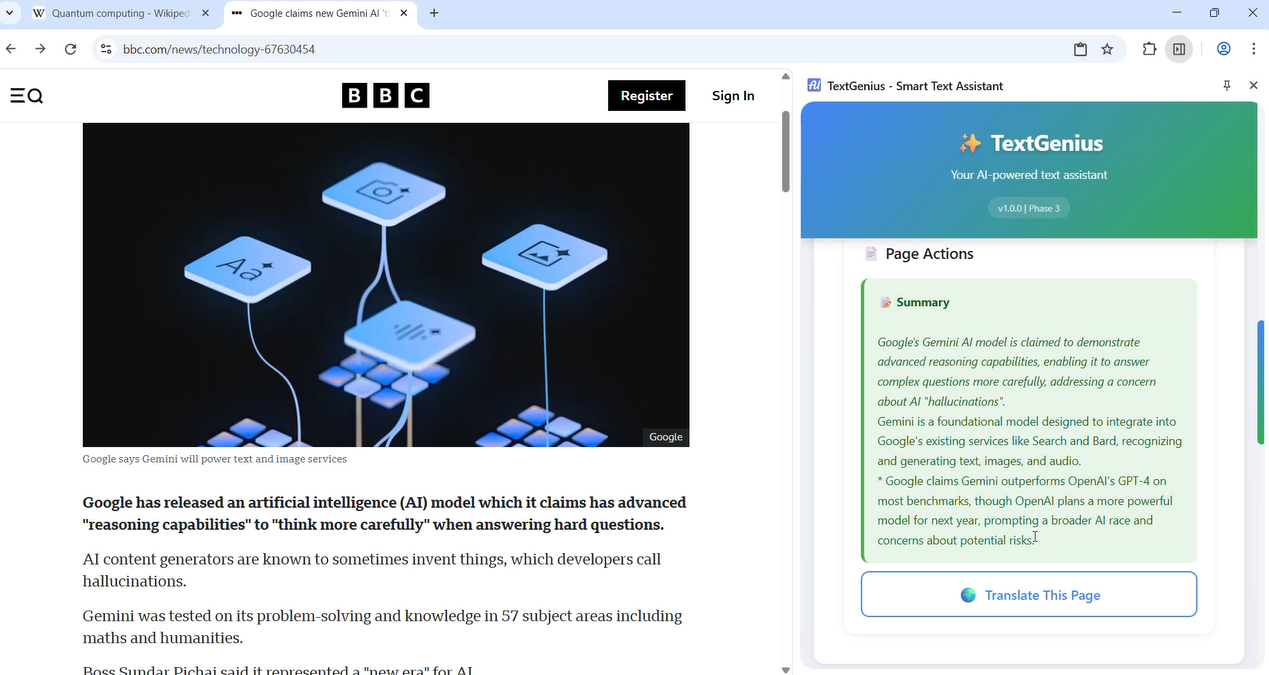Go forward to next page
Viewport: 1269px width, 675px height.
pyautogui.click(x=40, y=49)
